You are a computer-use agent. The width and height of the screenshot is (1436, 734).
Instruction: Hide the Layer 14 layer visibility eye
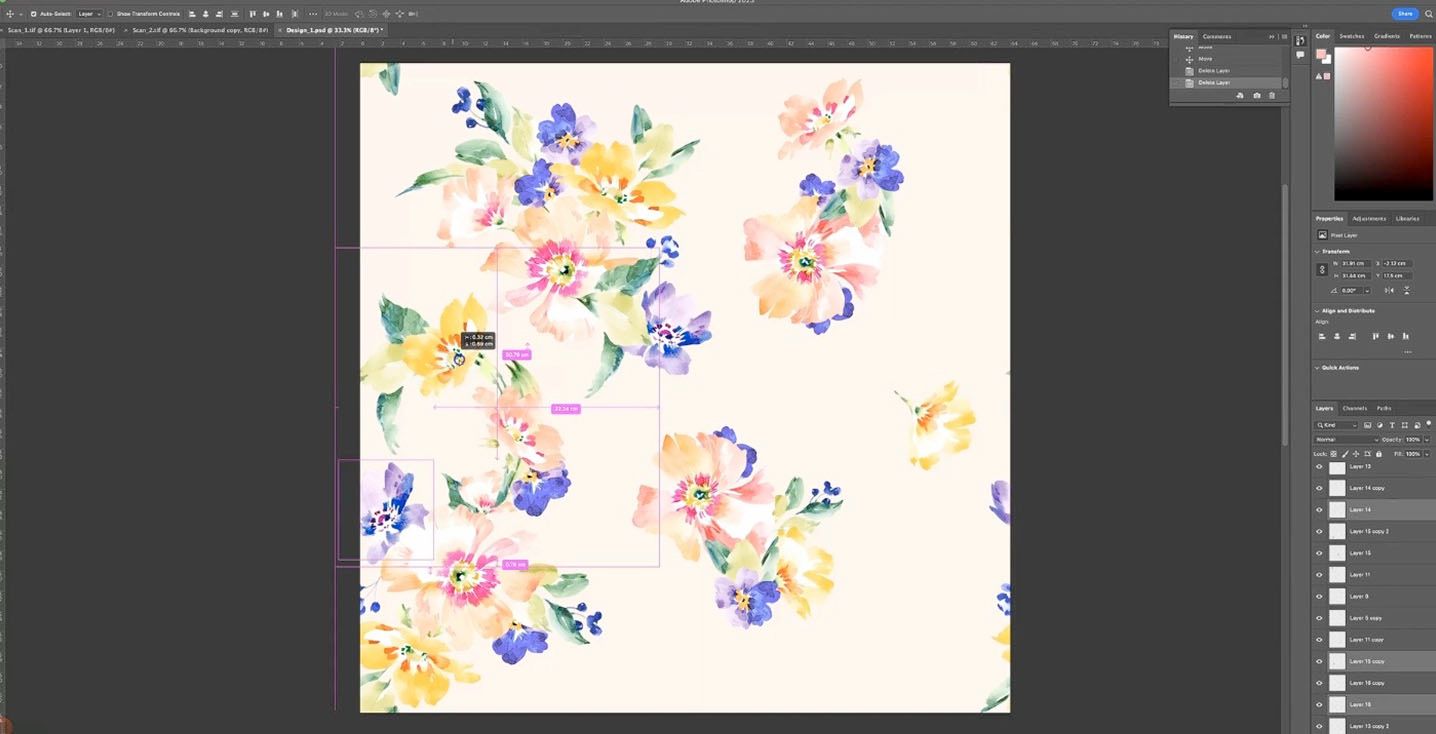click(1319, 509)
